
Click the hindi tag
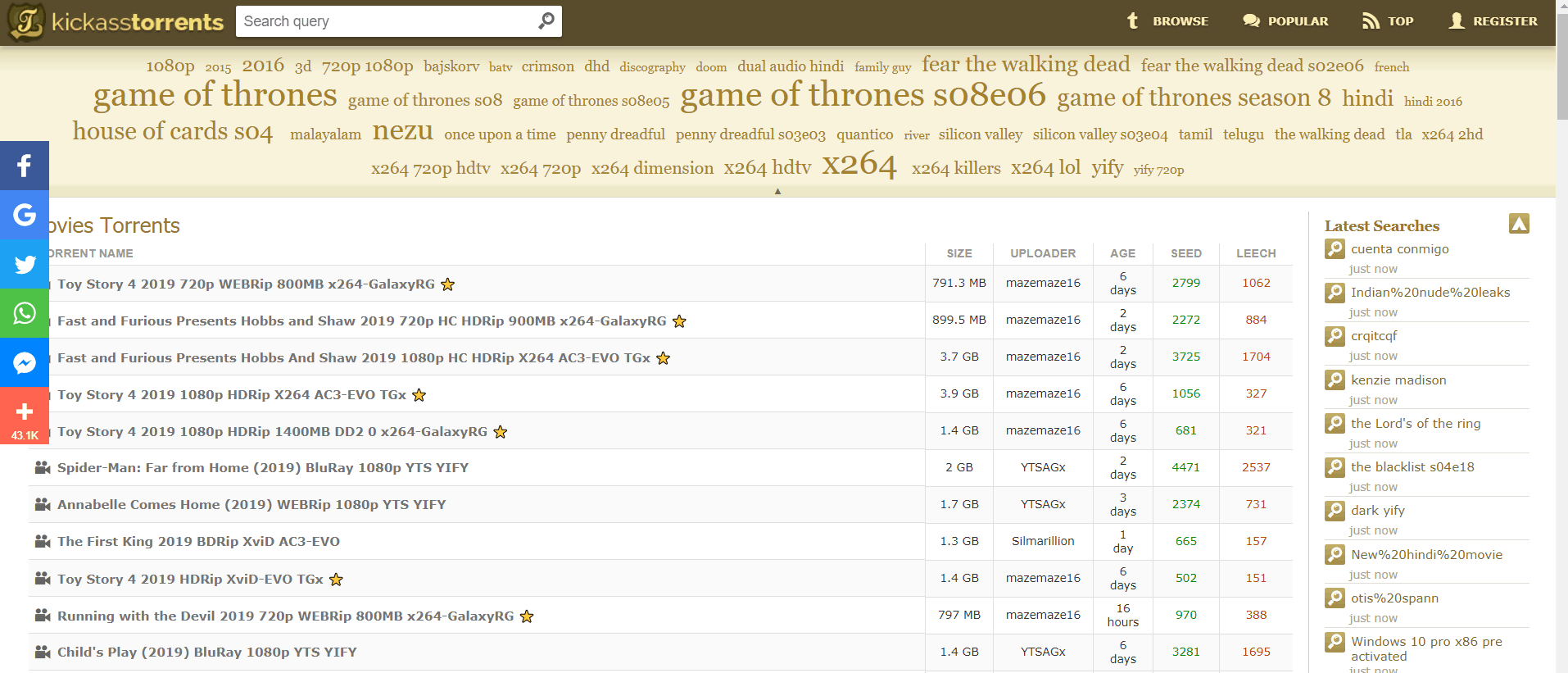pyautogui.click(x=1367, y=98)
